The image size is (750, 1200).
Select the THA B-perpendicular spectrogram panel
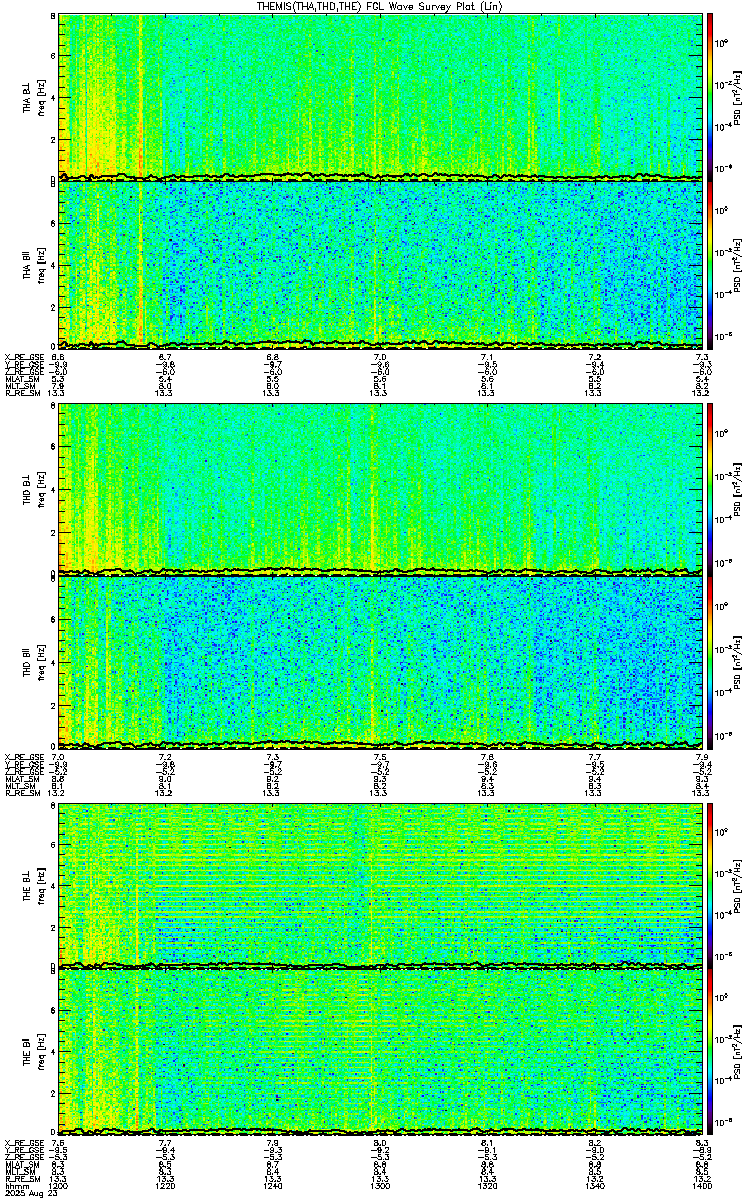(380, 97)
